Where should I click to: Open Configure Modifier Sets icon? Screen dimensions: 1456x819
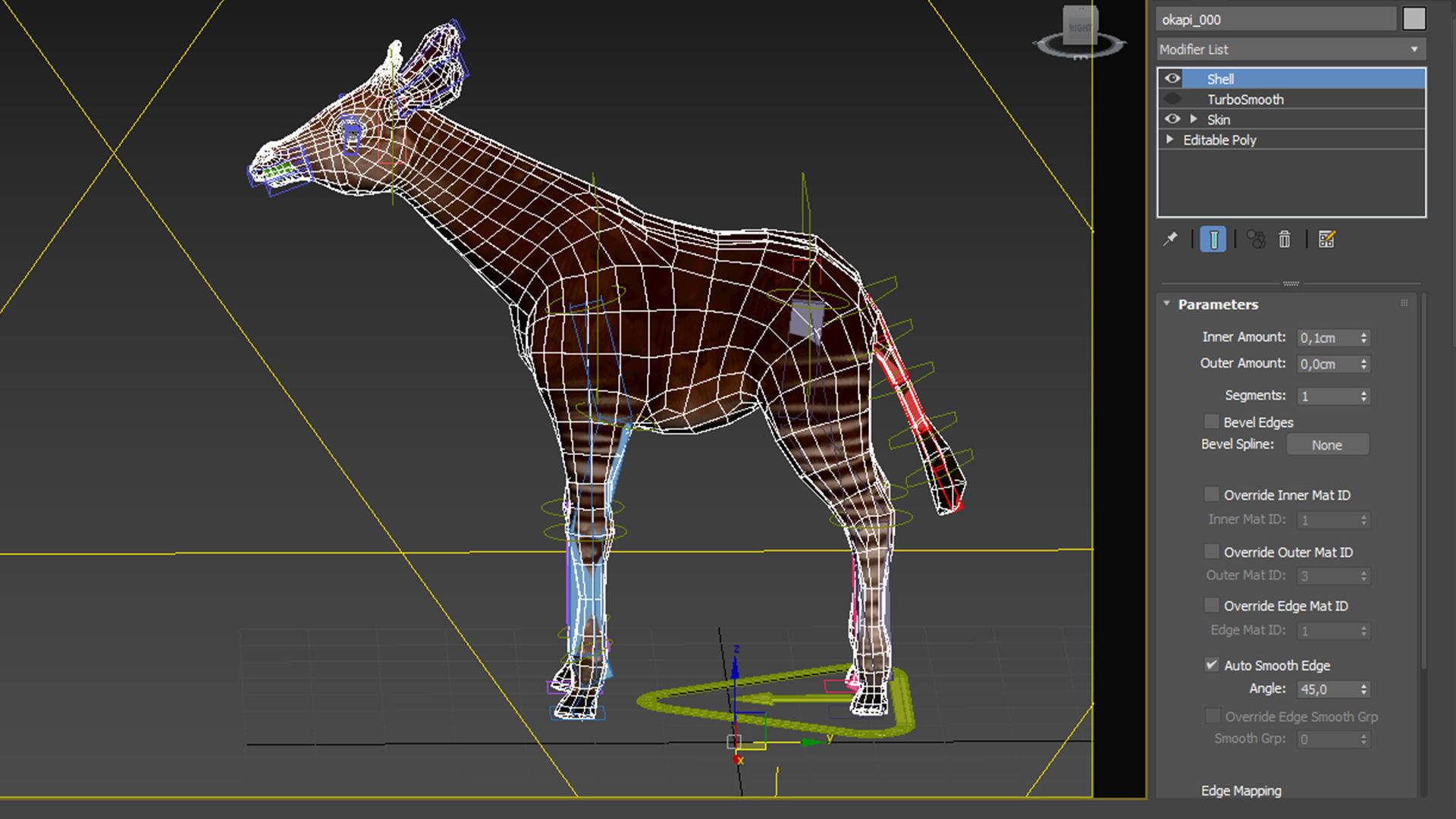(x=1326, y=240)
